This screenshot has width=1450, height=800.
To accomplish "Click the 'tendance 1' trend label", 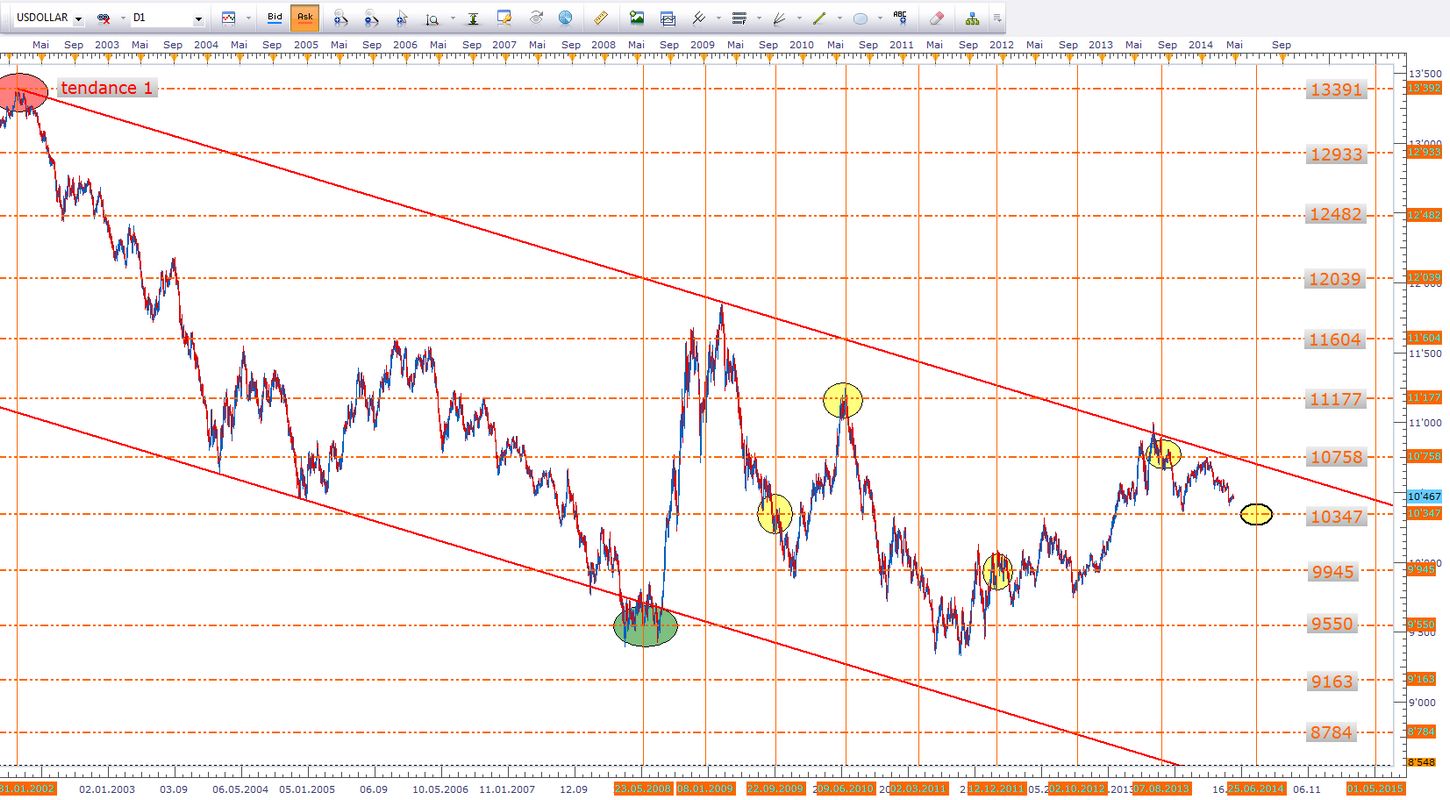I will click(107, 88).
